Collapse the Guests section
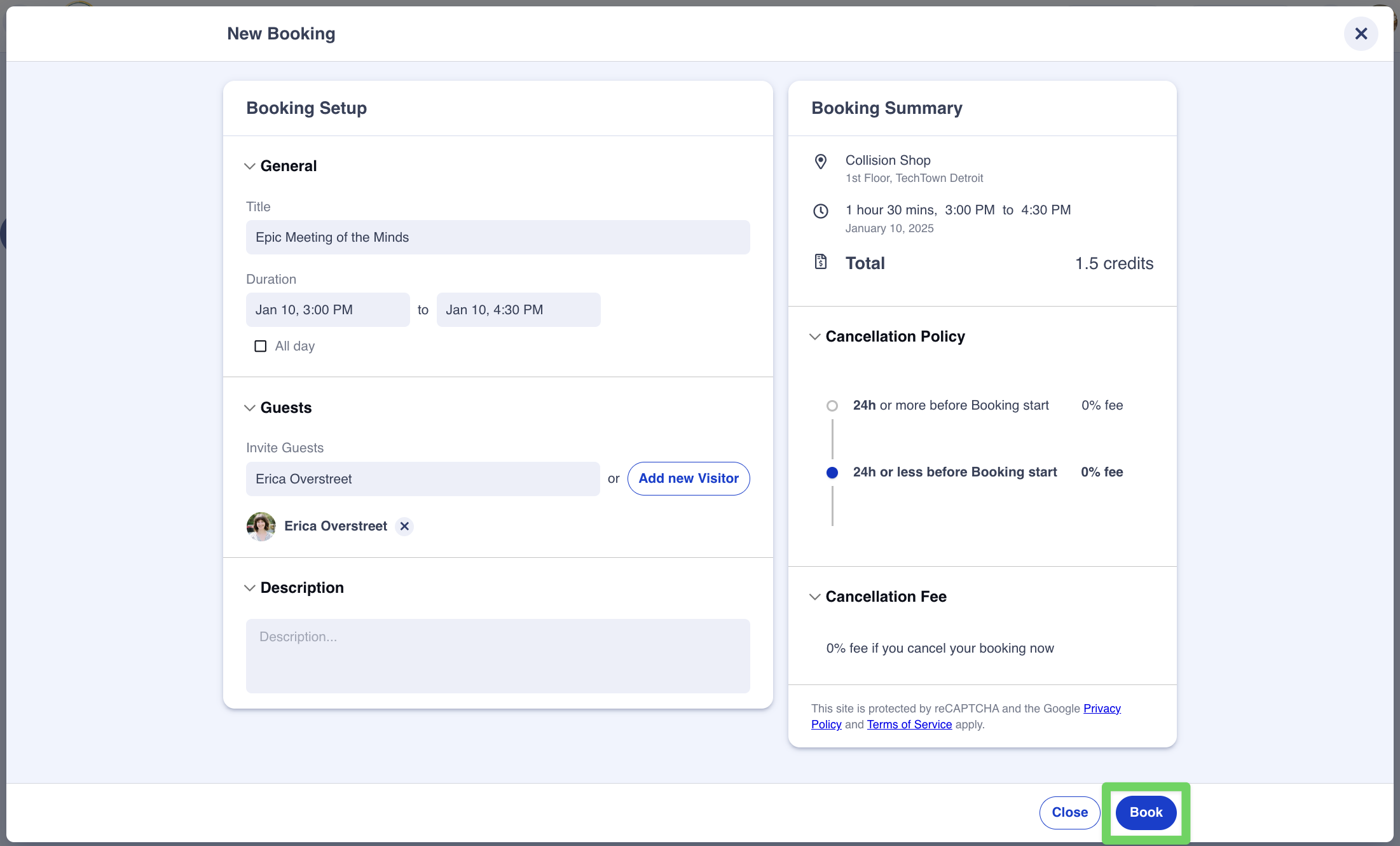The image size is (1400, 846). point(250,408)
